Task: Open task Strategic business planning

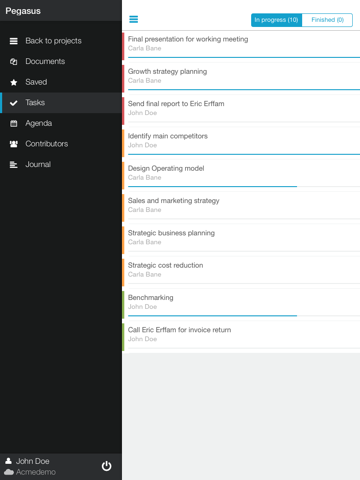Action: tap(241, 240)
